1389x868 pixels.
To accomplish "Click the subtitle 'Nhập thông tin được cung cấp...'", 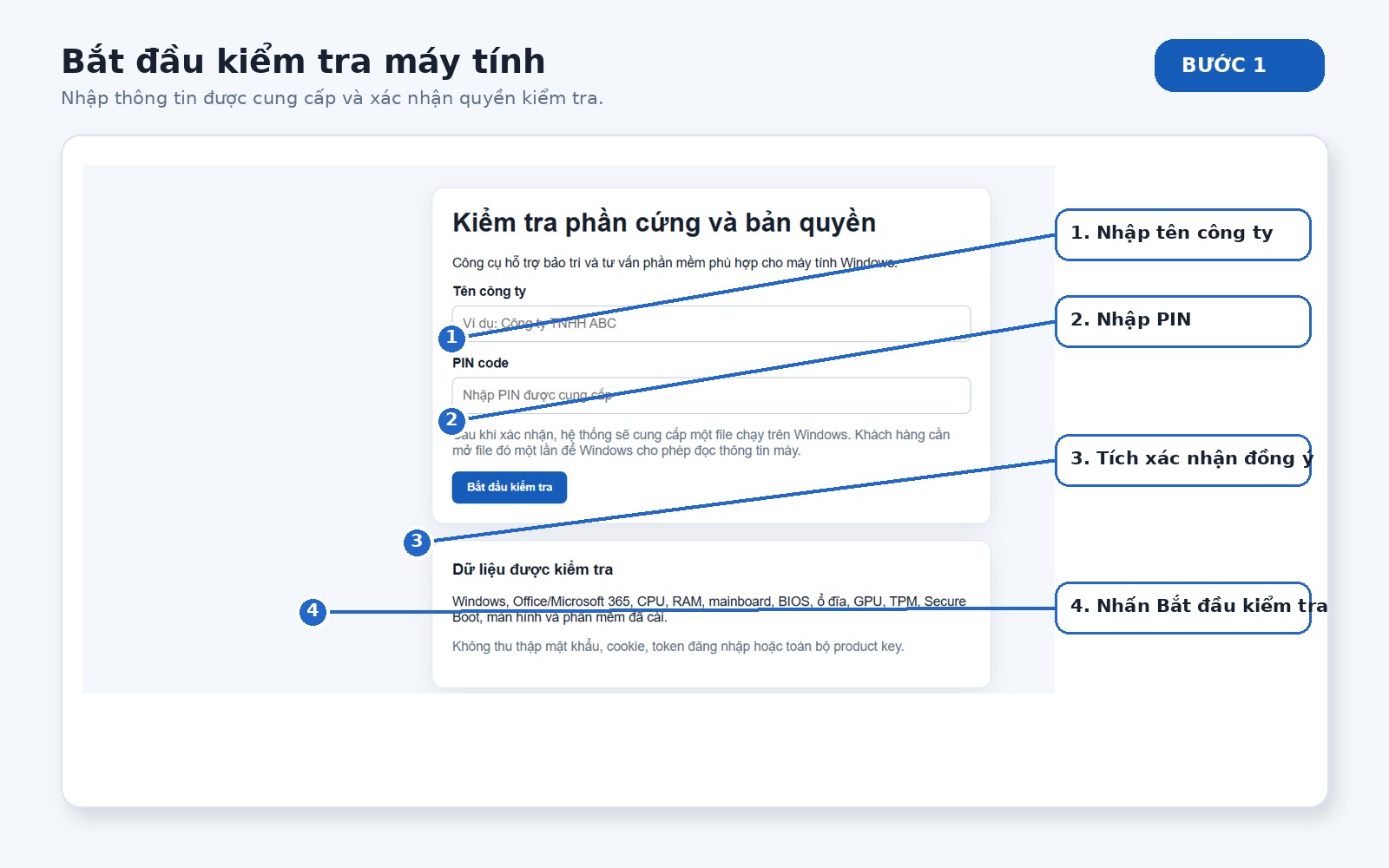I will [332, 98].
